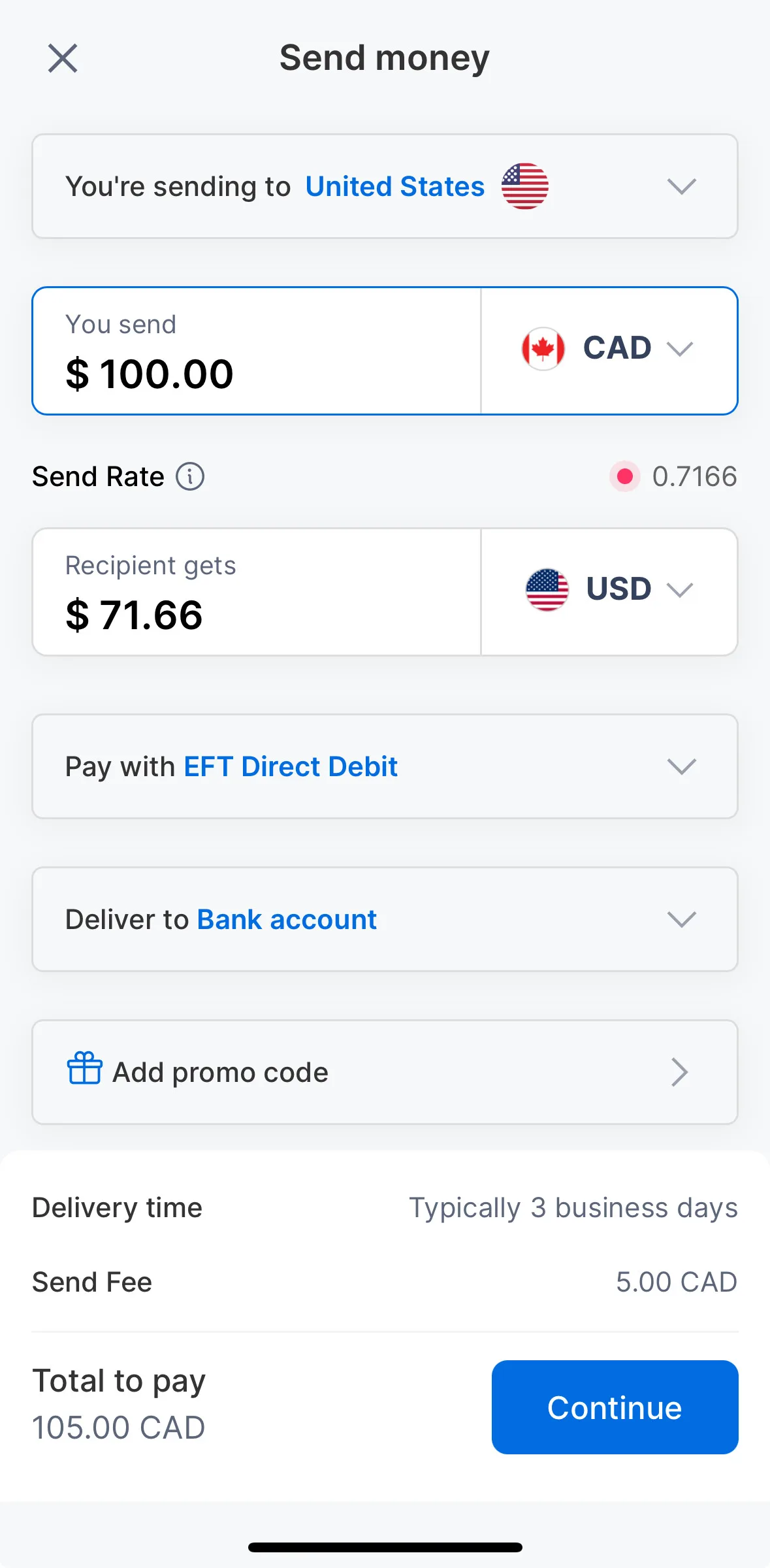
Task: Tap the Canadian flag icon
Action: coord(543,348)
